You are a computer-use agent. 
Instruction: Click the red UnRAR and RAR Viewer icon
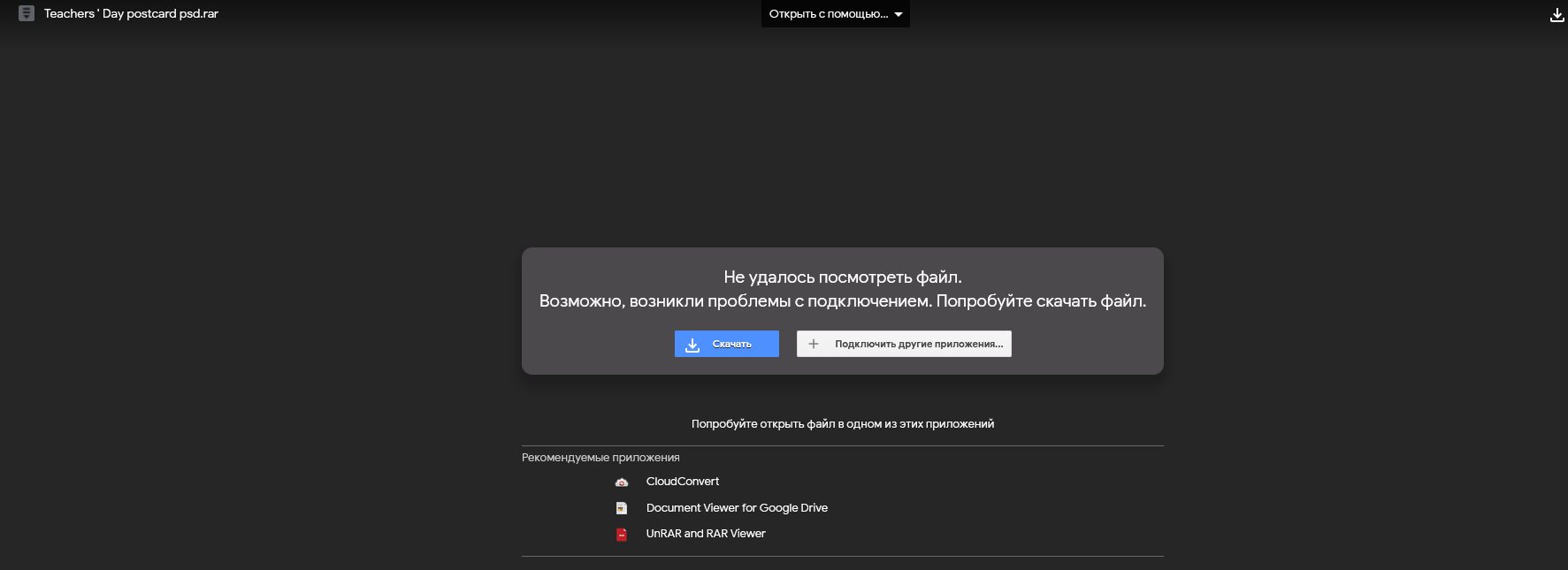[622, 534]
